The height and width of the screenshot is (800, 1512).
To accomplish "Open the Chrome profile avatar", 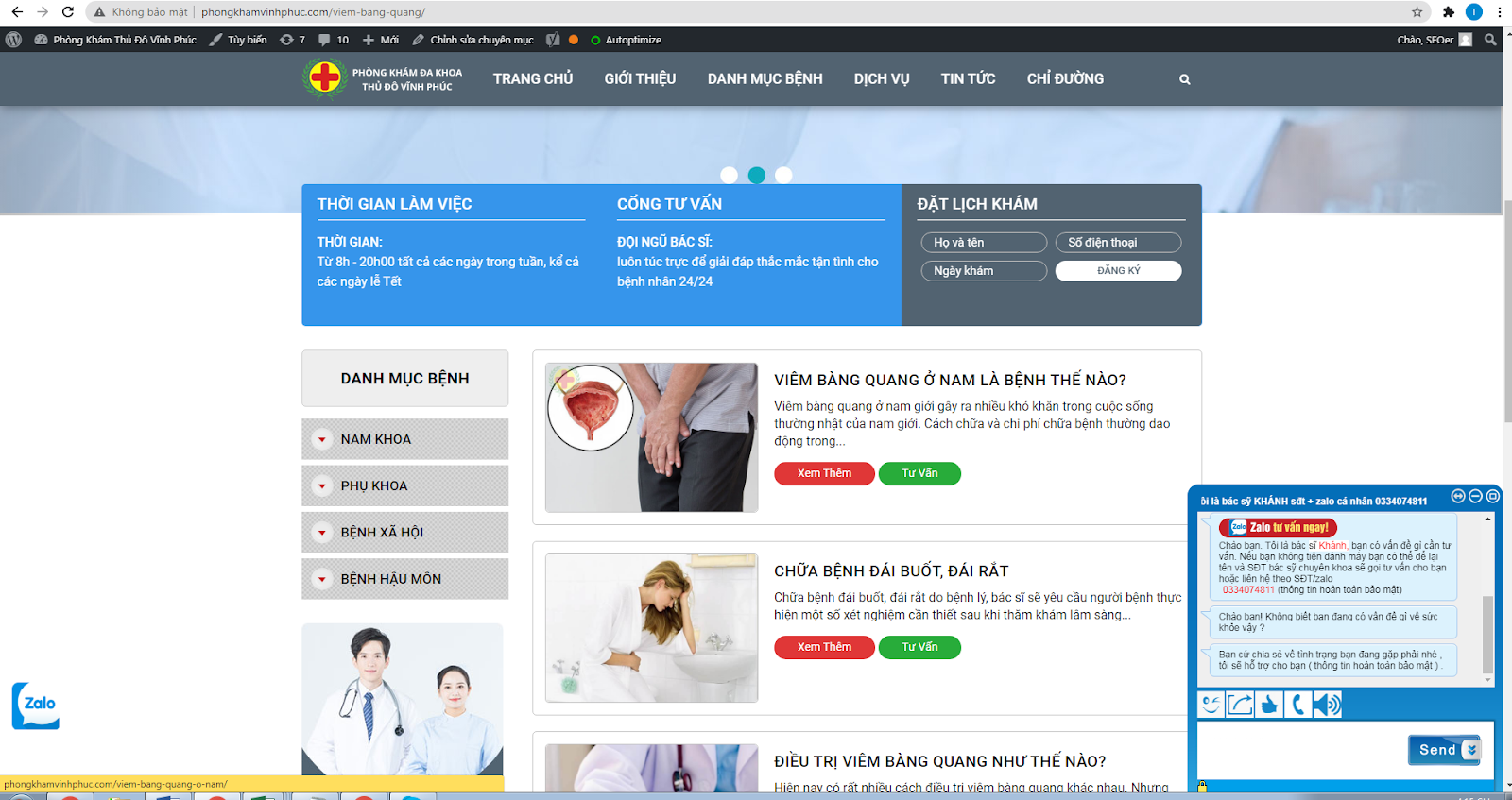I will [1474, 12].
